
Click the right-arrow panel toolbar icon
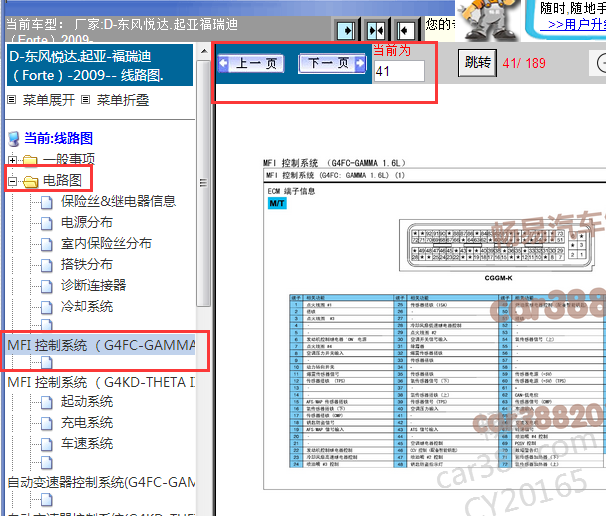click(346, 30)
